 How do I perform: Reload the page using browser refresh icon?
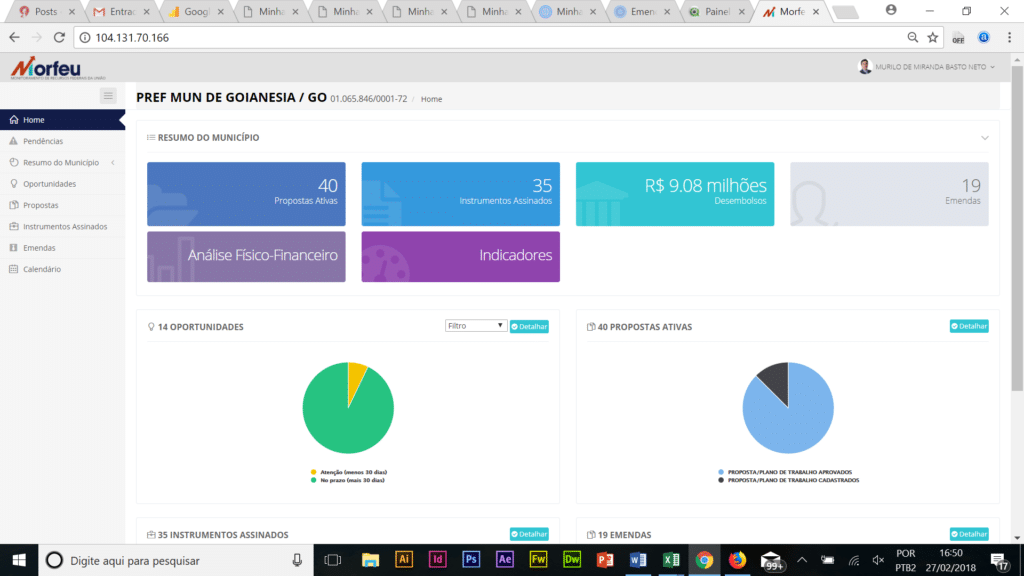click(x=59, y=37)
